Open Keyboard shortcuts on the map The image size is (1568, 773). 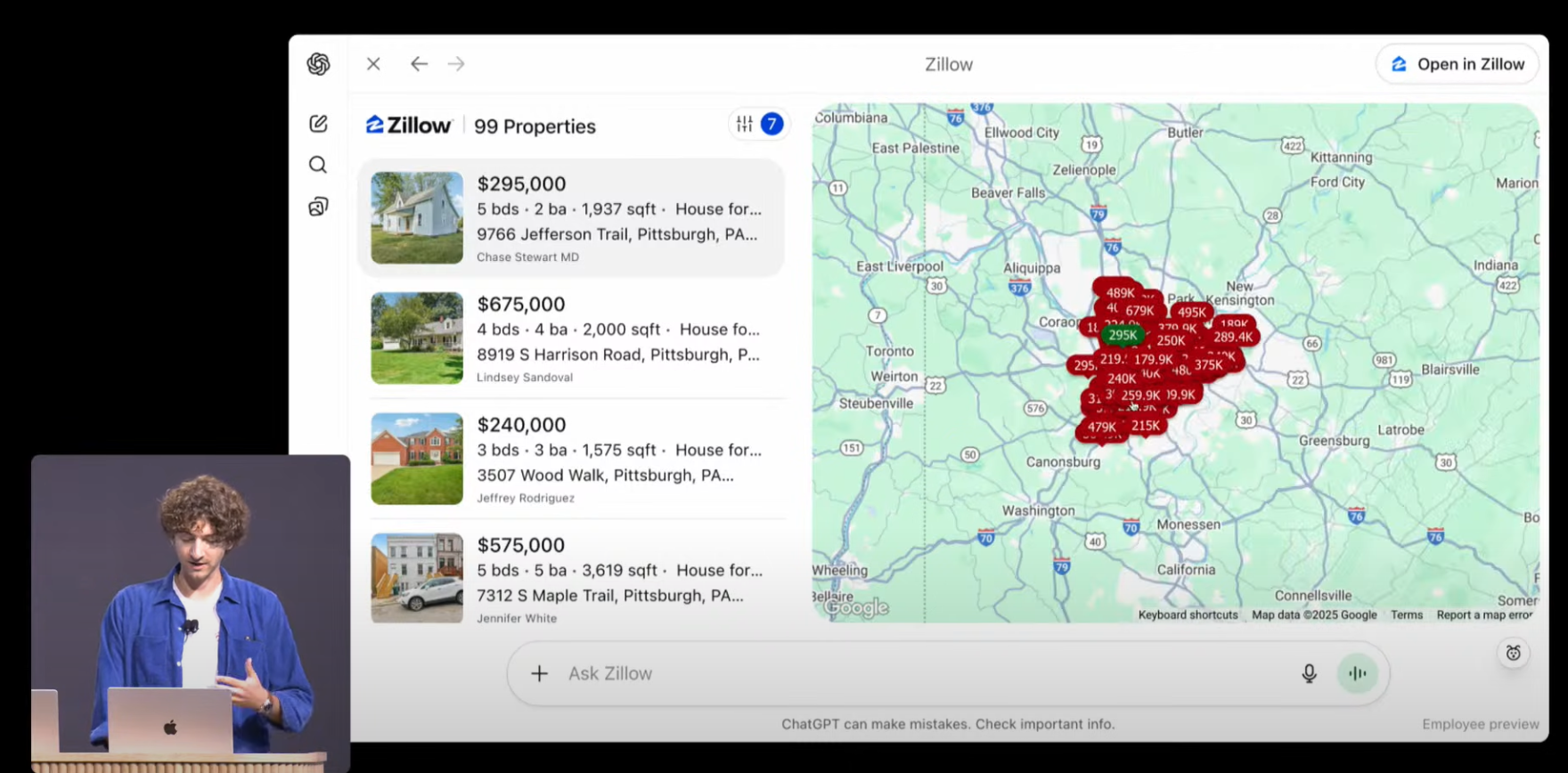(x=1188, y=615)
